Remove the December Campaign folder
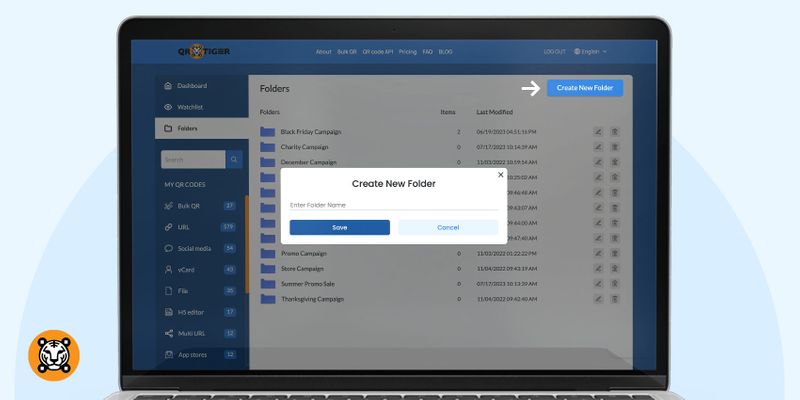This screenshot has height=400, width=800. tap(615, 162)
